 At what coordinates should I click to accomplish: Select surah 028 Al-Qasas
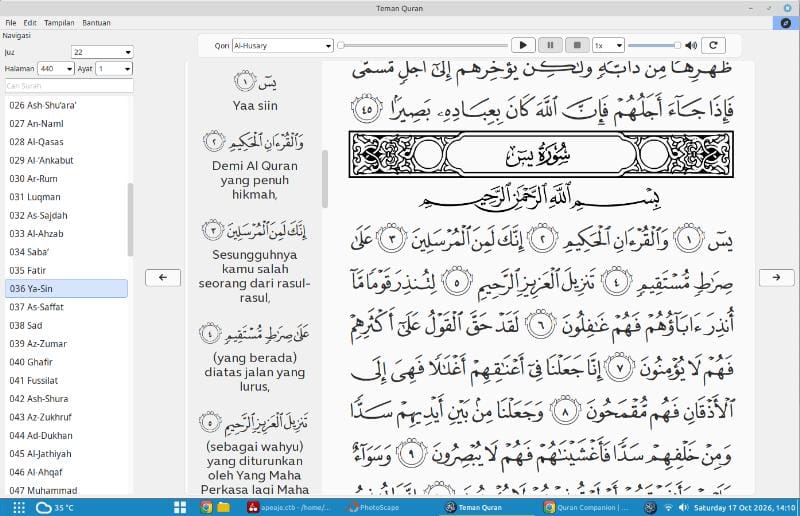click(66, 142)
